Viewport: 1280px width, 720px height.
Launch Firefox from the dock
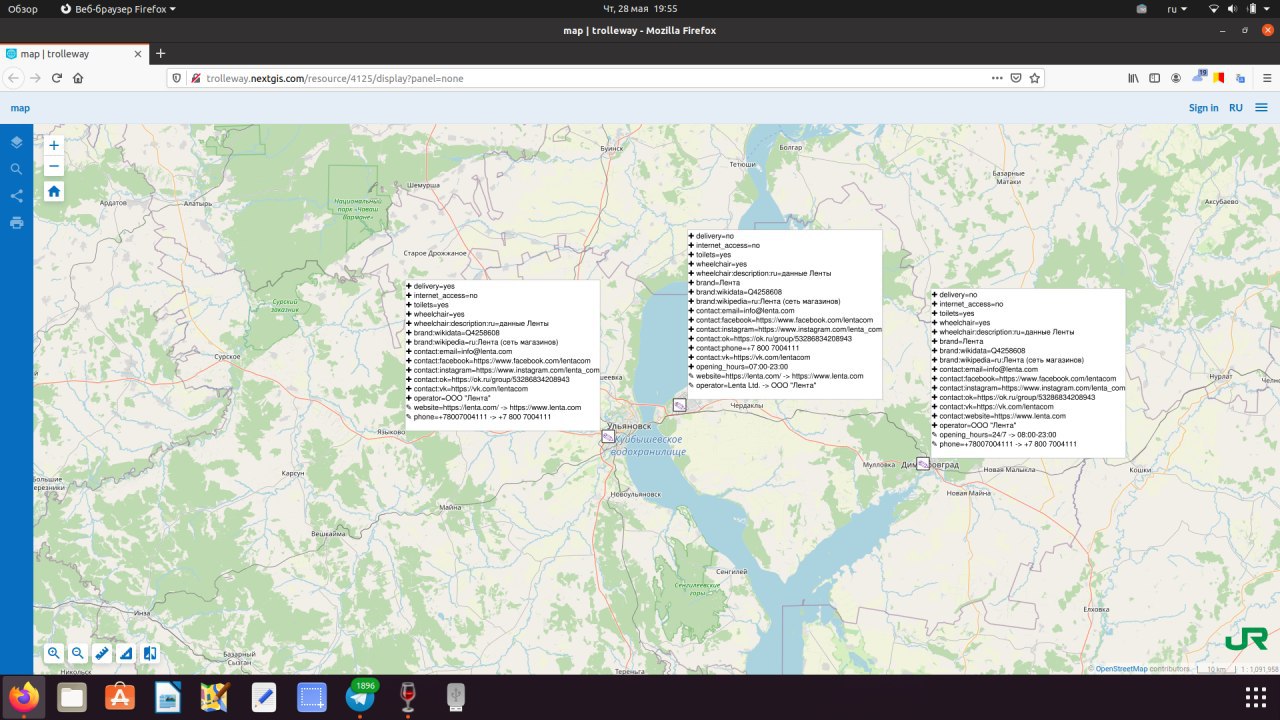(24, 697)
